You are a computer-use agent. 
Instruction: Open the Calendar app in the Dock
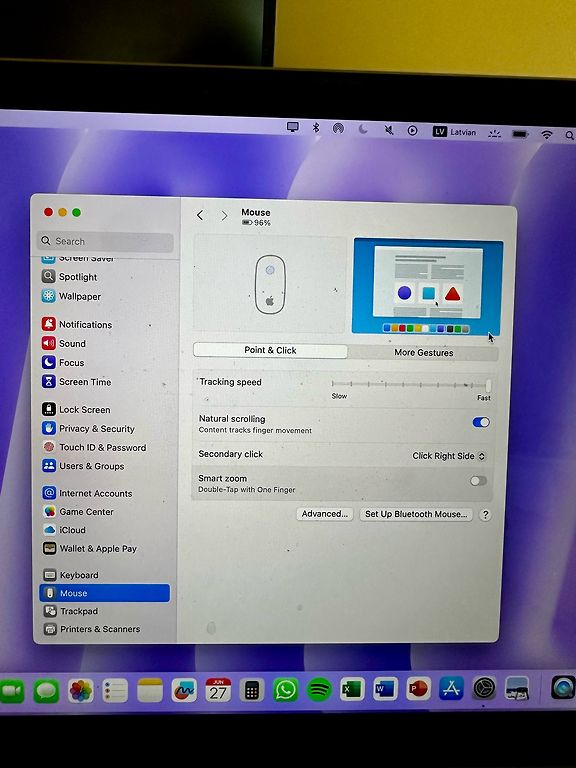(218, 690)
